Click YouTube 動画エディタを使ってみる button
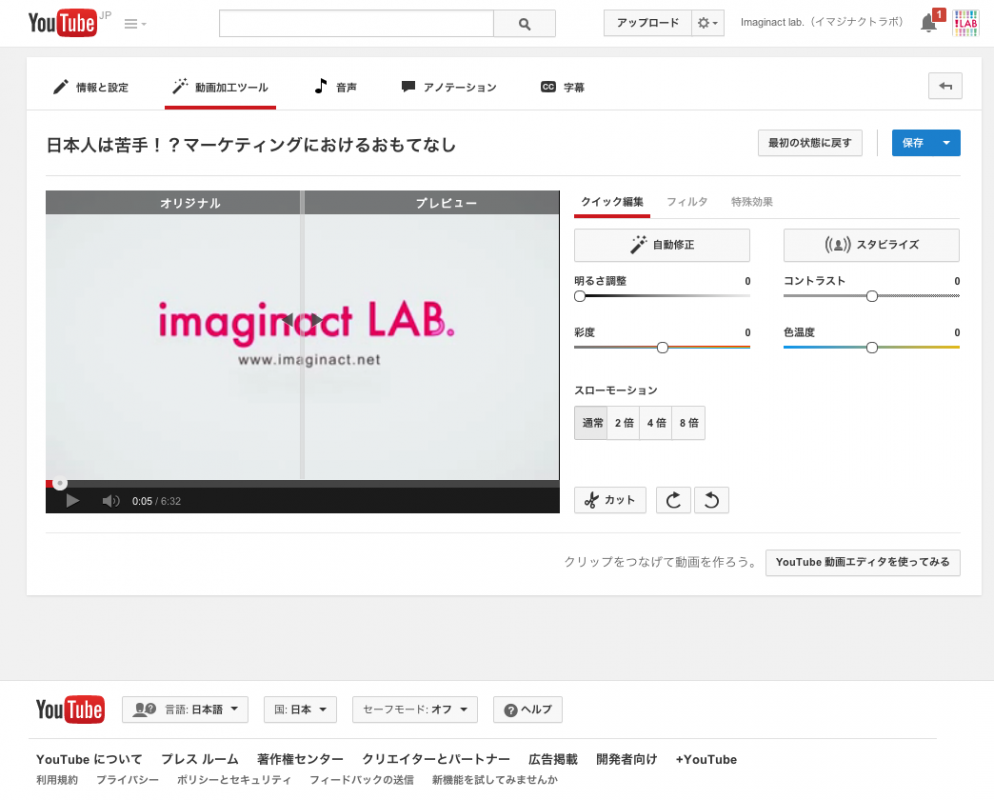This screenshot has height=800, width=994. pos(863,562)
